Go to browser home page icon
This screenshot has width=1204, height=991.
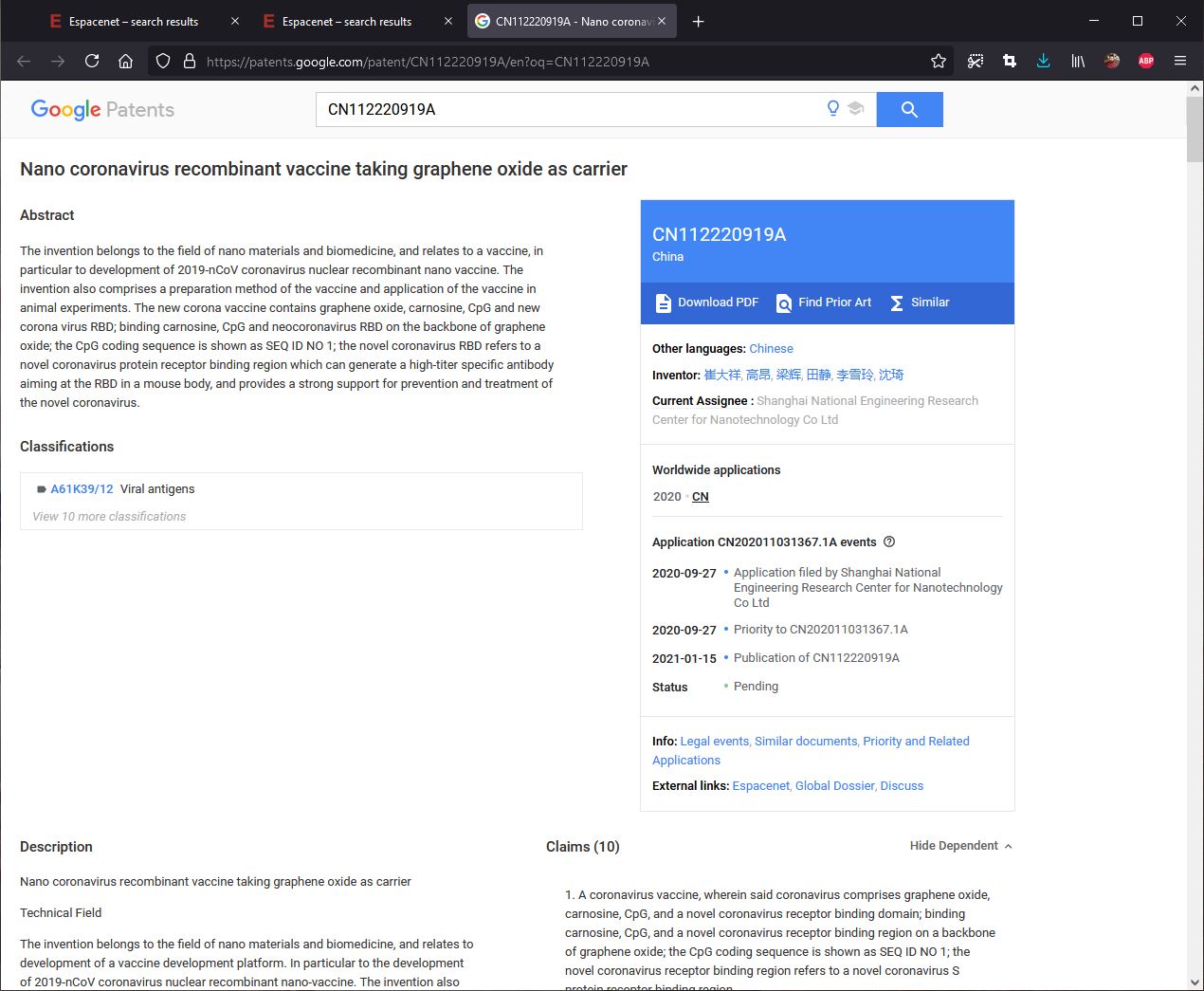[125, 61]
